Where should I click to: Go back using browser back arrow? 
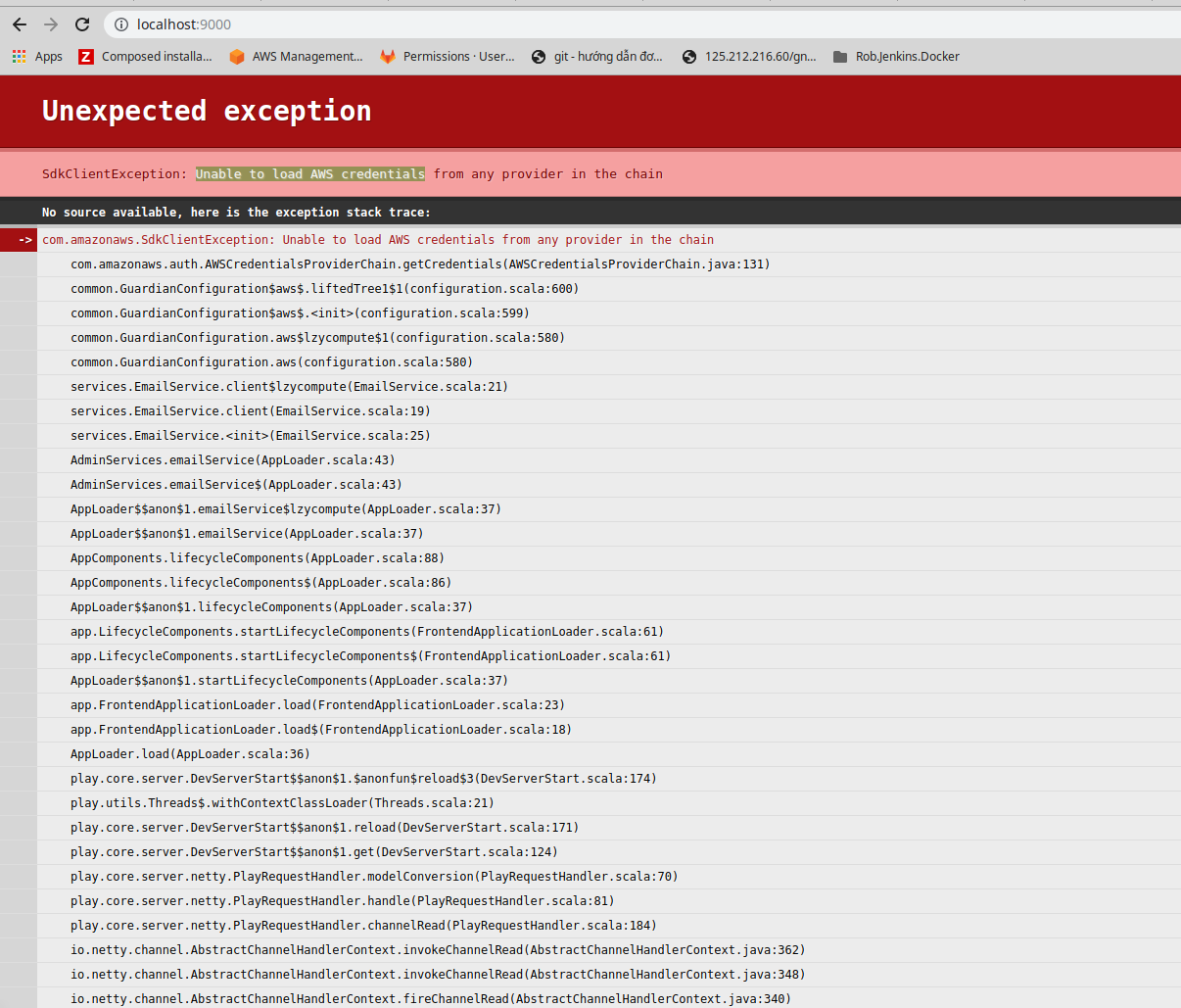point(20,24)
